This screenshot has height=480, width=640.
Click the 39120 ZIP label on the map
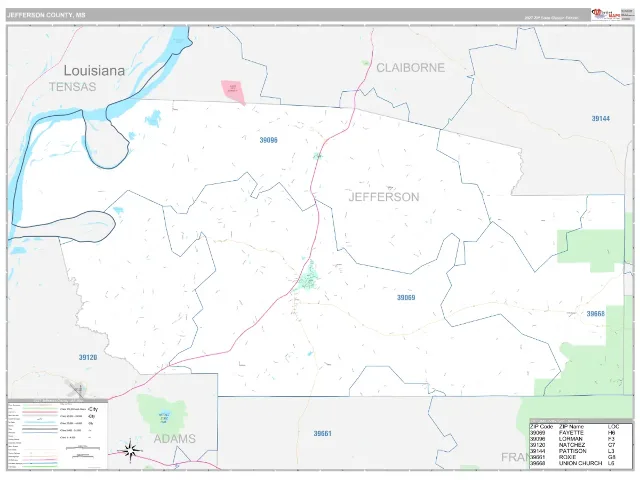coord(88,357)
